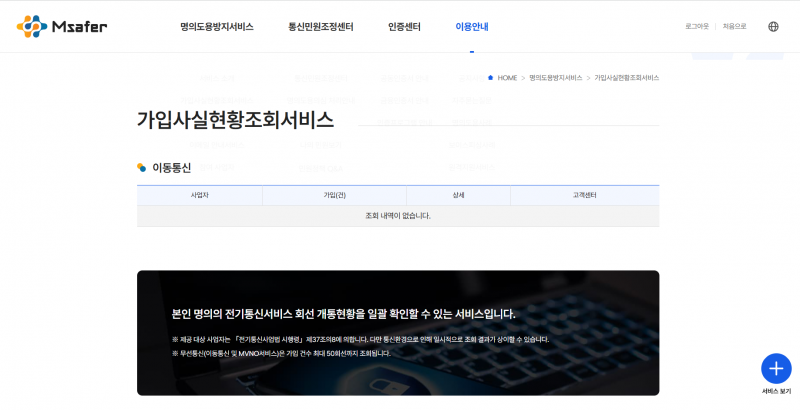Open the language globe icon
Image resolution: width=800 pixels, height=410 pixels.
[x=773, y=27]
